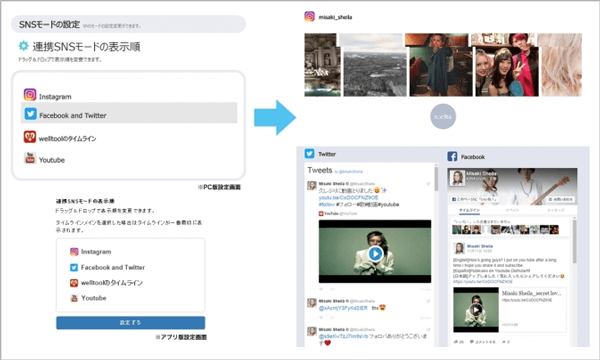This screenshot has height=360, width=600.
Task: Play the video in the Twitter feed
Action: pyautogui.click(x=375, y=253)
